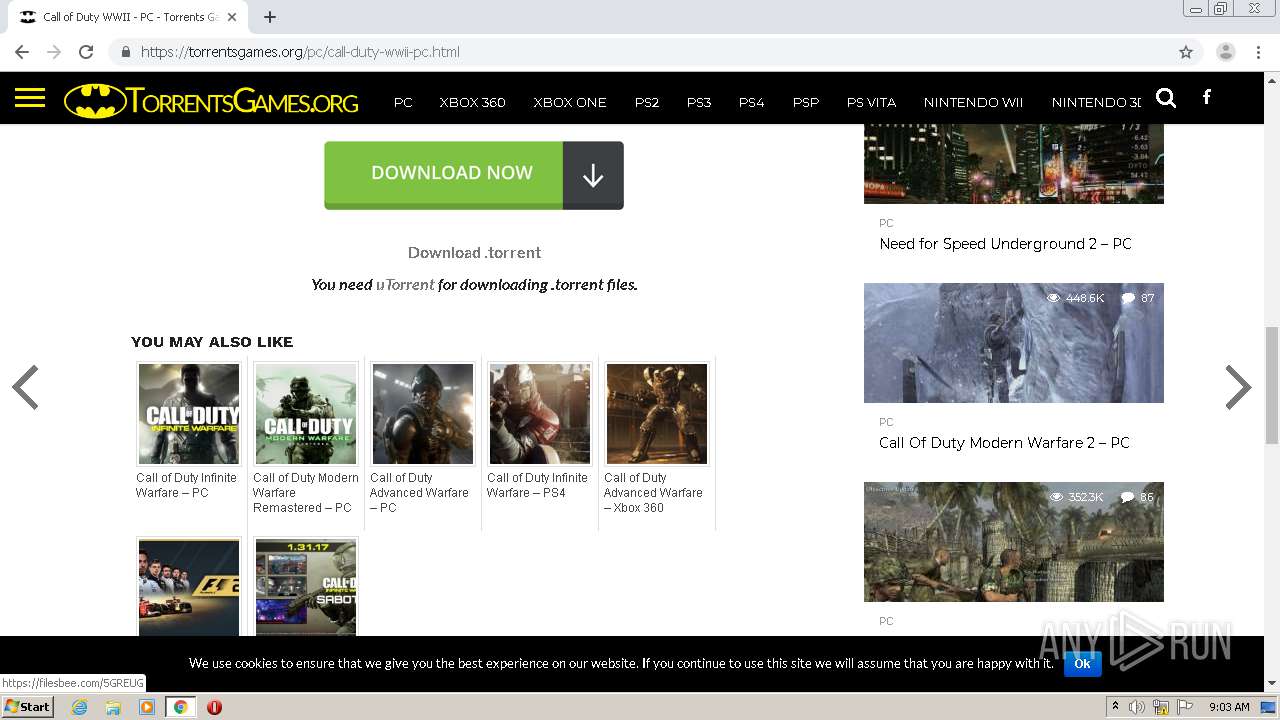The width and height of the screenshot is (1280, 720).
Task: Select PS2 menu item
Action: click(647, 102)
